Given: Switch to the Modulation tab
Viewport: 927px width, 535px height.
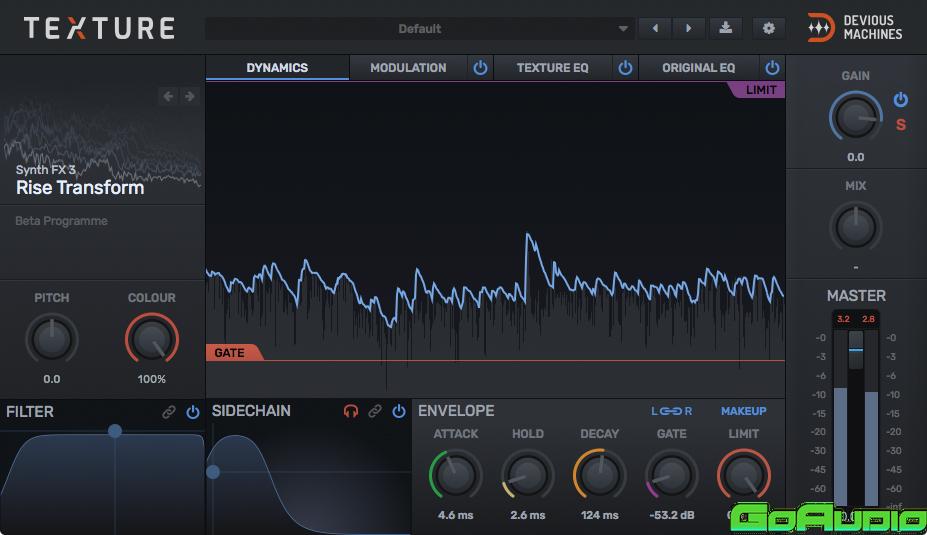Looking at the screenshot, I should [x=408, y=67].
